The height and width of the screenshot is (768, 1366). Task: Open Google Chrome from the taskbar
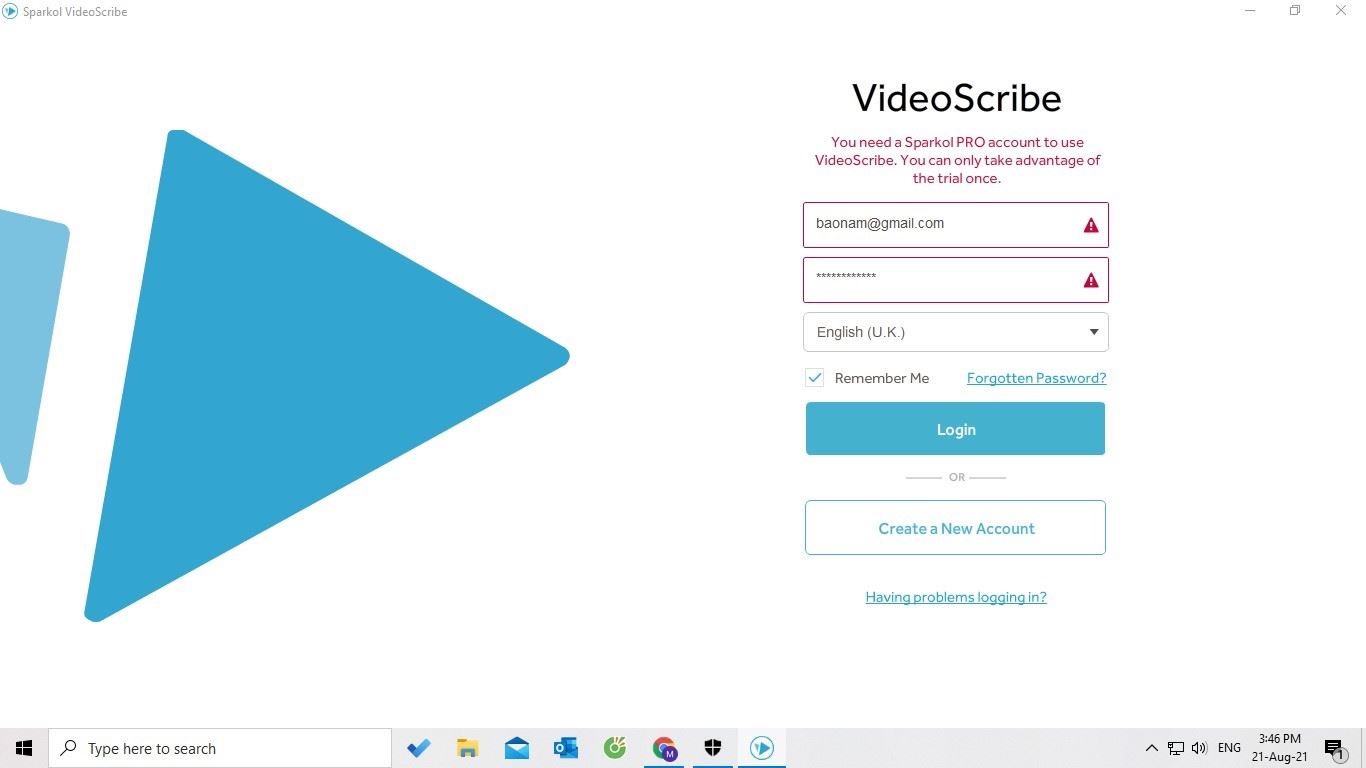(x=663, y=747)
